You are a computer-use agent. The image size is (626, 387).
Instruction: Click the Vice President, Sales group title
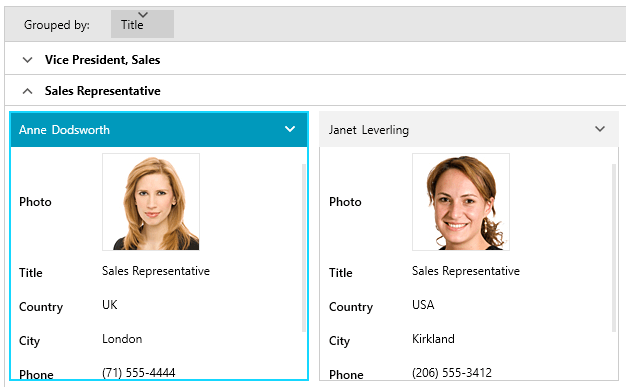tap(103, 60)
